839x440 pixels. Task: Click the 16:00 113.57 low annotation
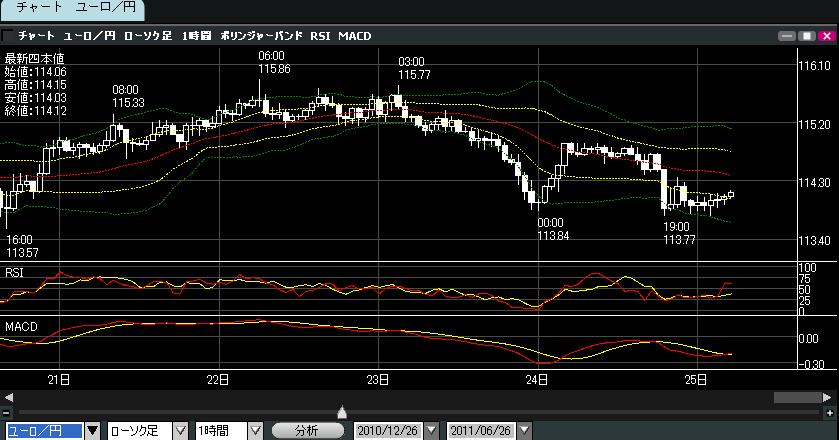tap(22, 246)
